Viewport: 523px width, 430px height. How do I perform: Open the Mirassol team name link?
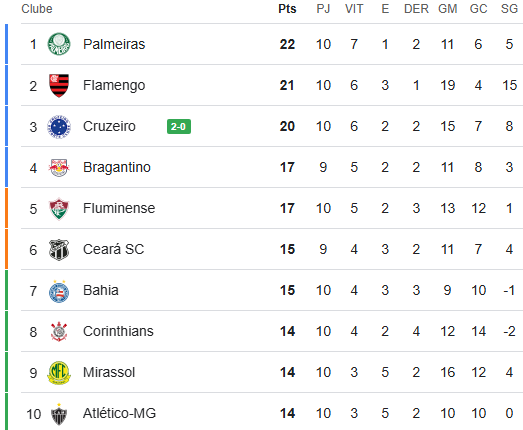coord(109,372)
